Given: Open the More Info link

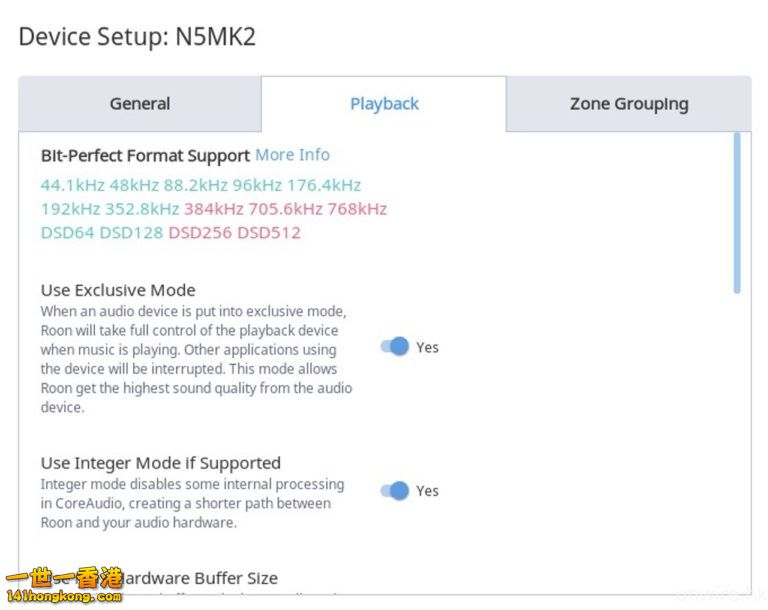Looking at the screenshot, I should pos(292,155).
